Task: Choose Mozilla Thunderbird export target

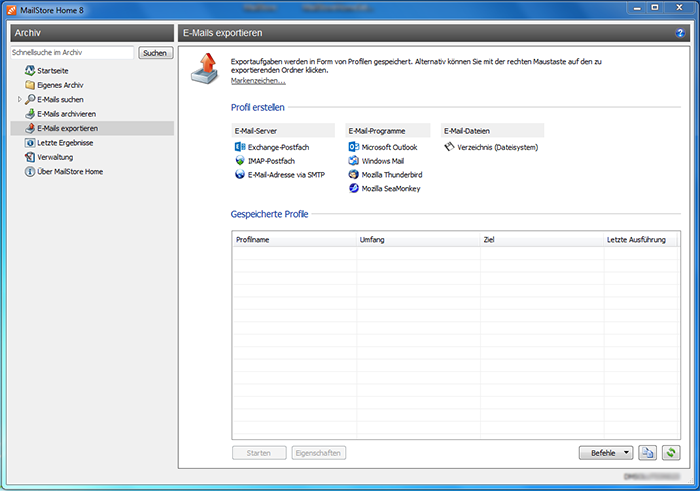Action: pyautogui.click(x=392, y=175)
